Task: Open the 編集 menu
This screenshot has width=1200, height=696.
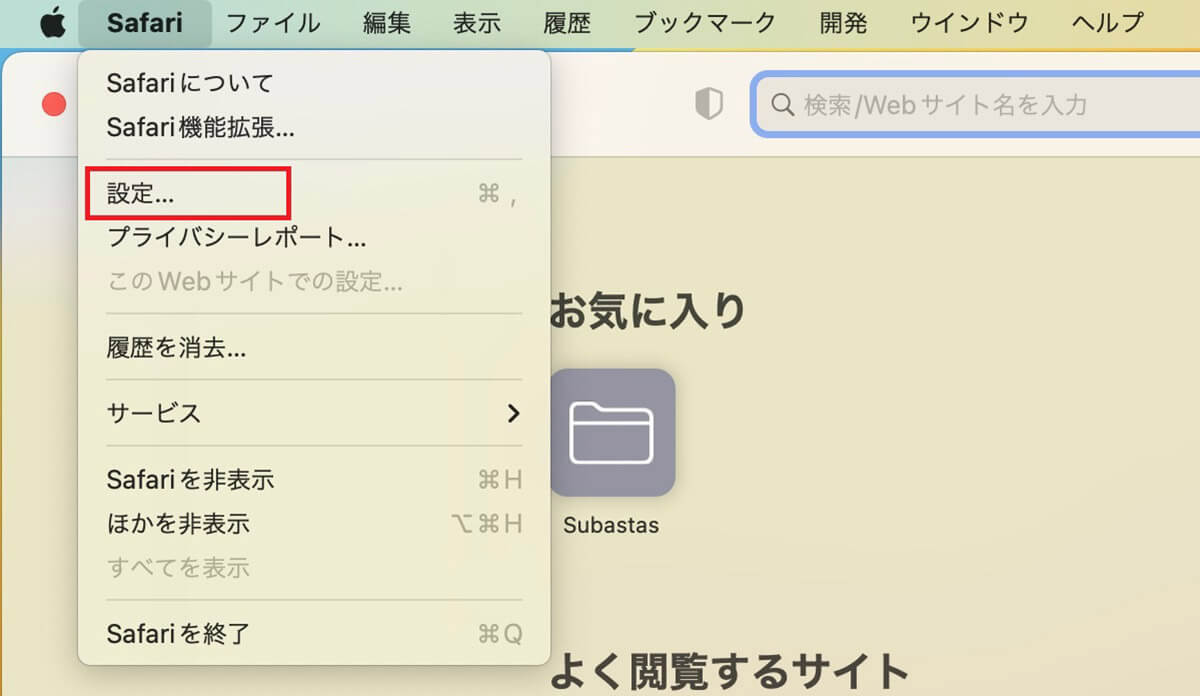Action: tap(387, 23)
